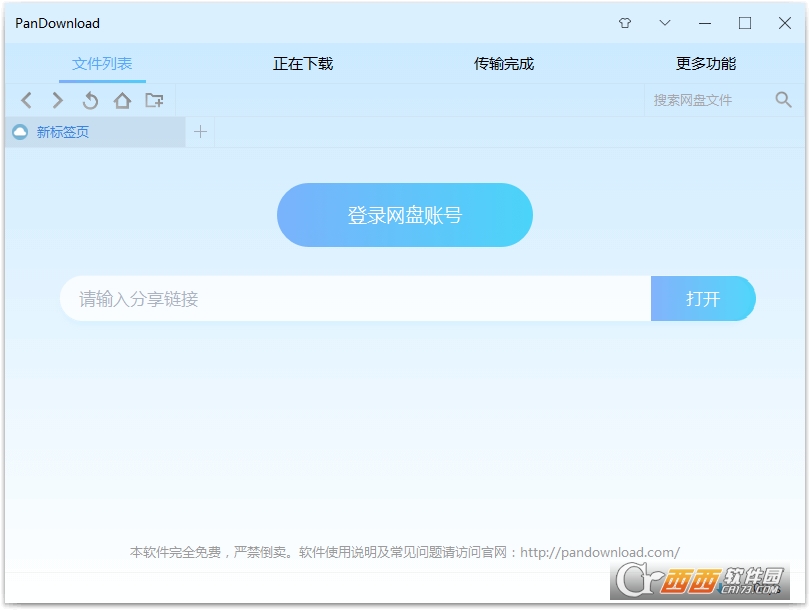Open the skin theme shirt icon
This screenshot has height=610, width=810.
(x=625, y=23)
